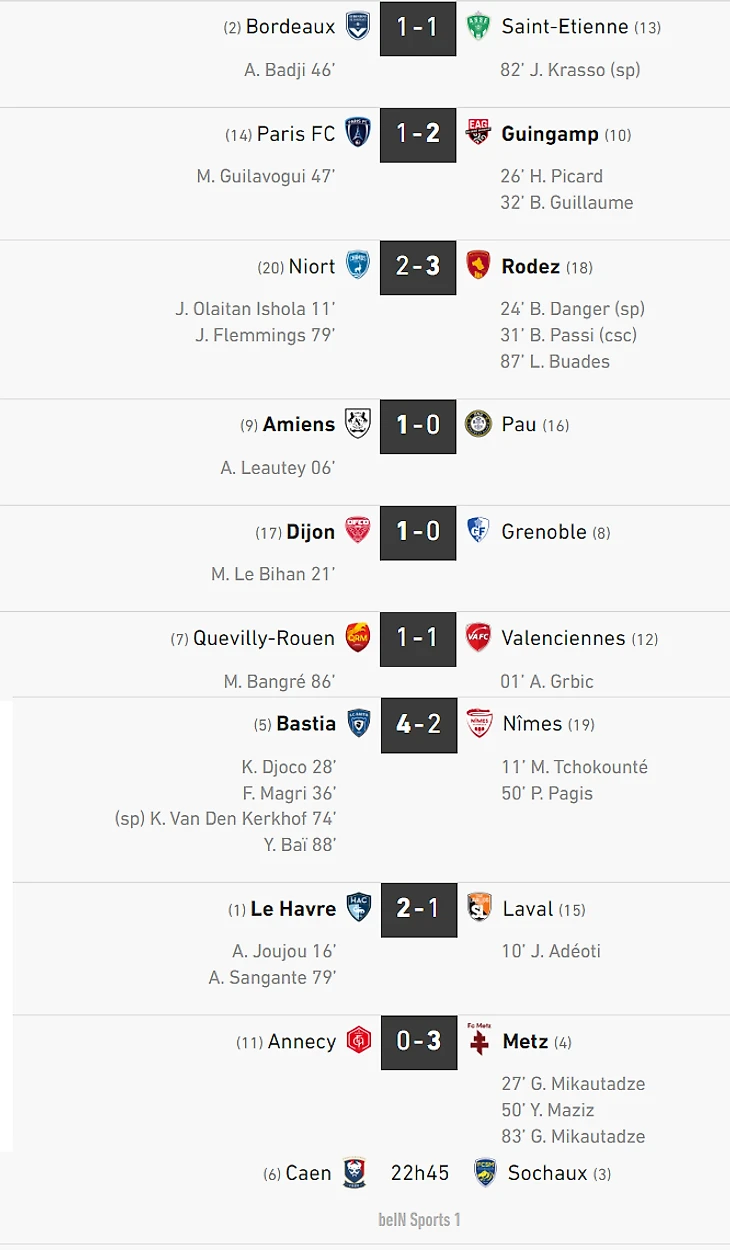Image resolution: width=730 pixels, height=1250 pixels.
Task: Click the Paris FC crest
Action: tap(358, 134)
